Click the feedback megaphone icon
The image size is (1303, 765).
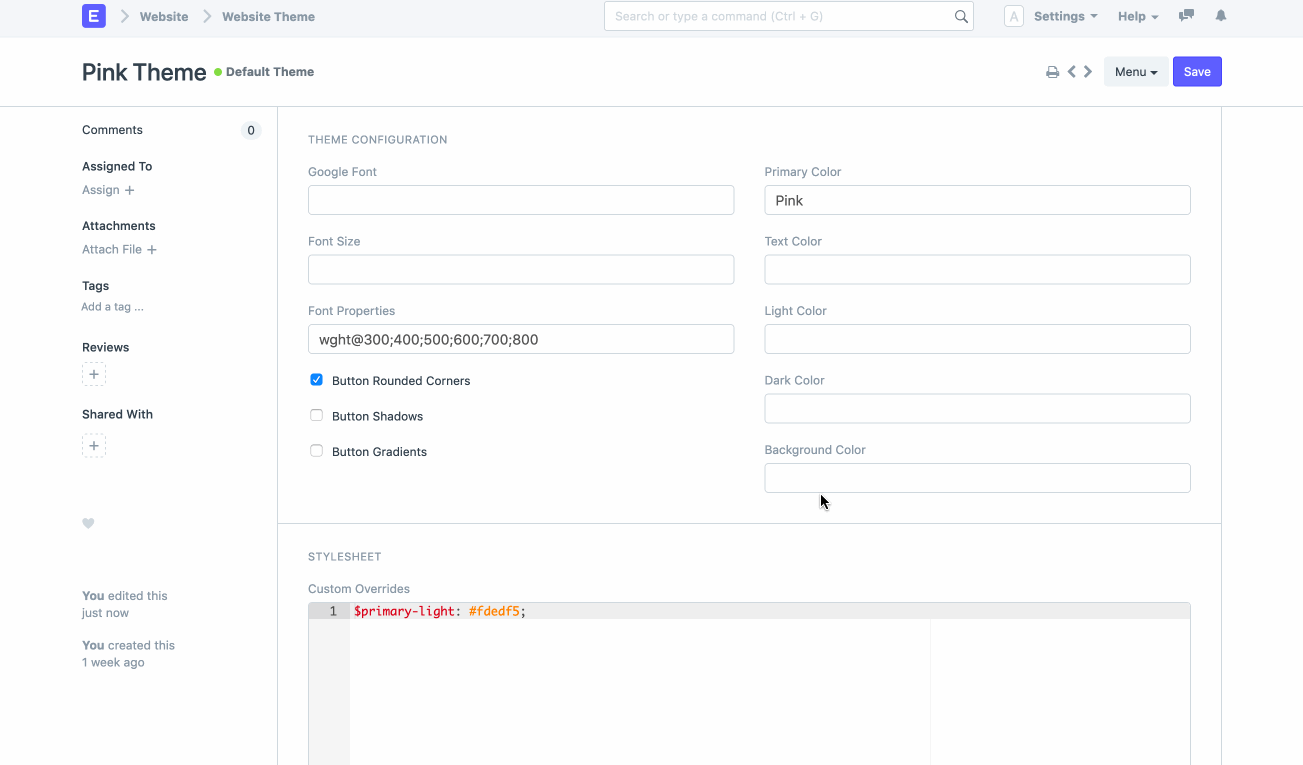1186,16
